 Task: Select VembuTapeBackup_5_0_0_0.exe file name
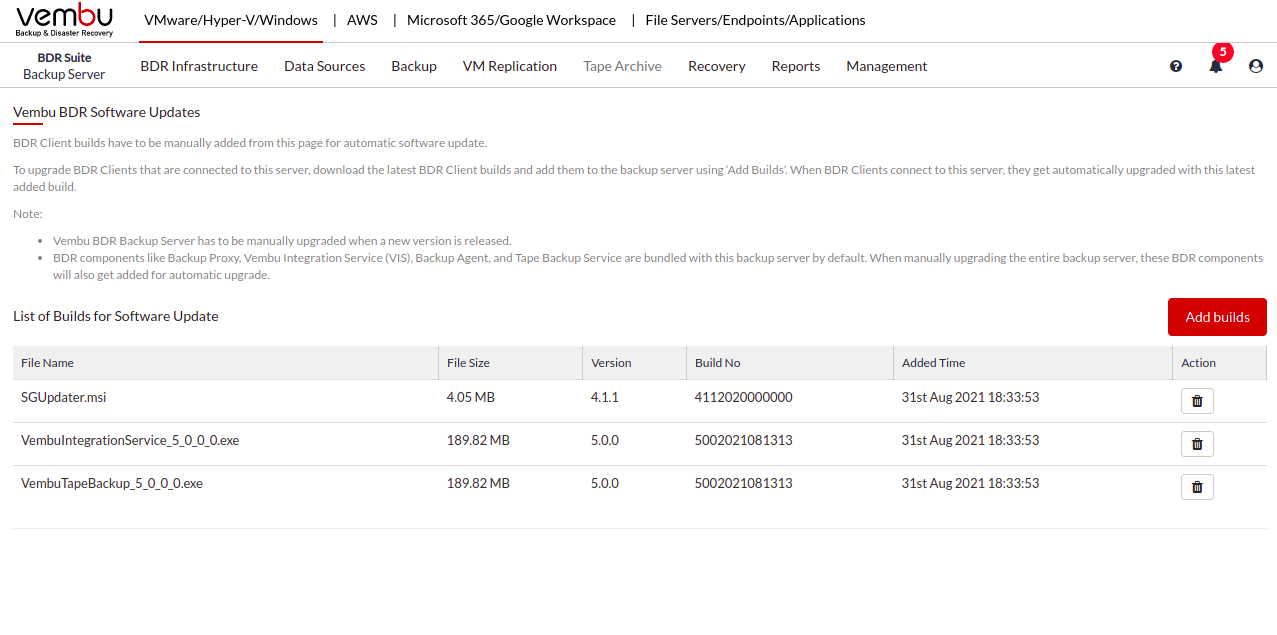(x=112, y=483)
